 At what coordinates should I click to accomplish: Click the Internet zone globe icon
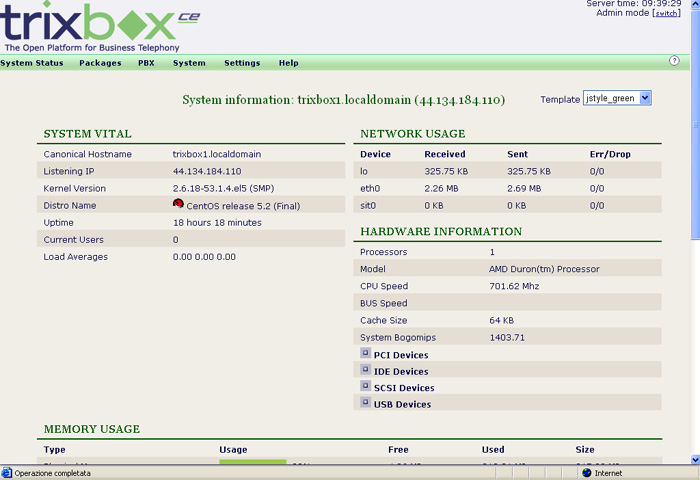pyautogui.click(x=587, y=473)
